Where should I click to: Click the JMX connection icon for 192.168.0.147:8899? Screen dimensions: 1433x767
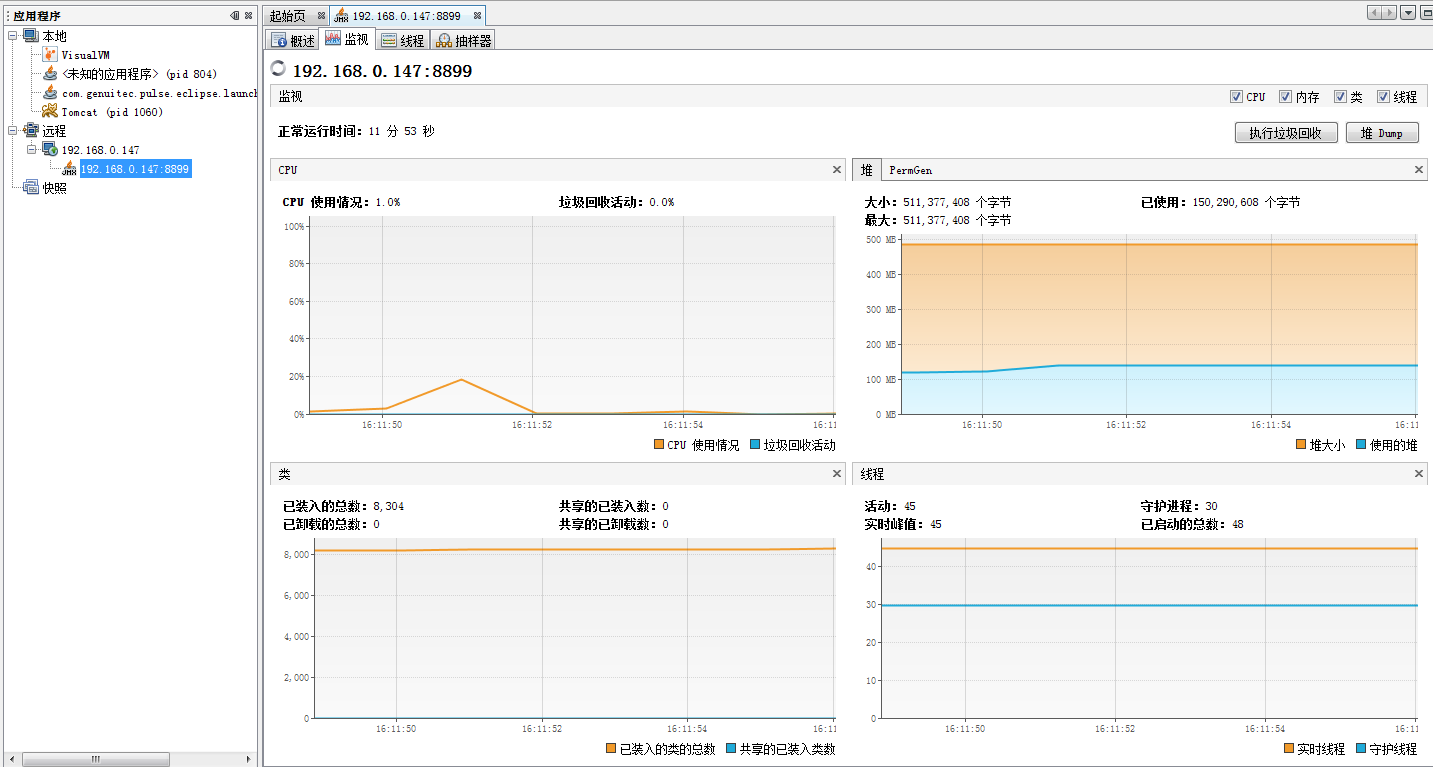69,169
